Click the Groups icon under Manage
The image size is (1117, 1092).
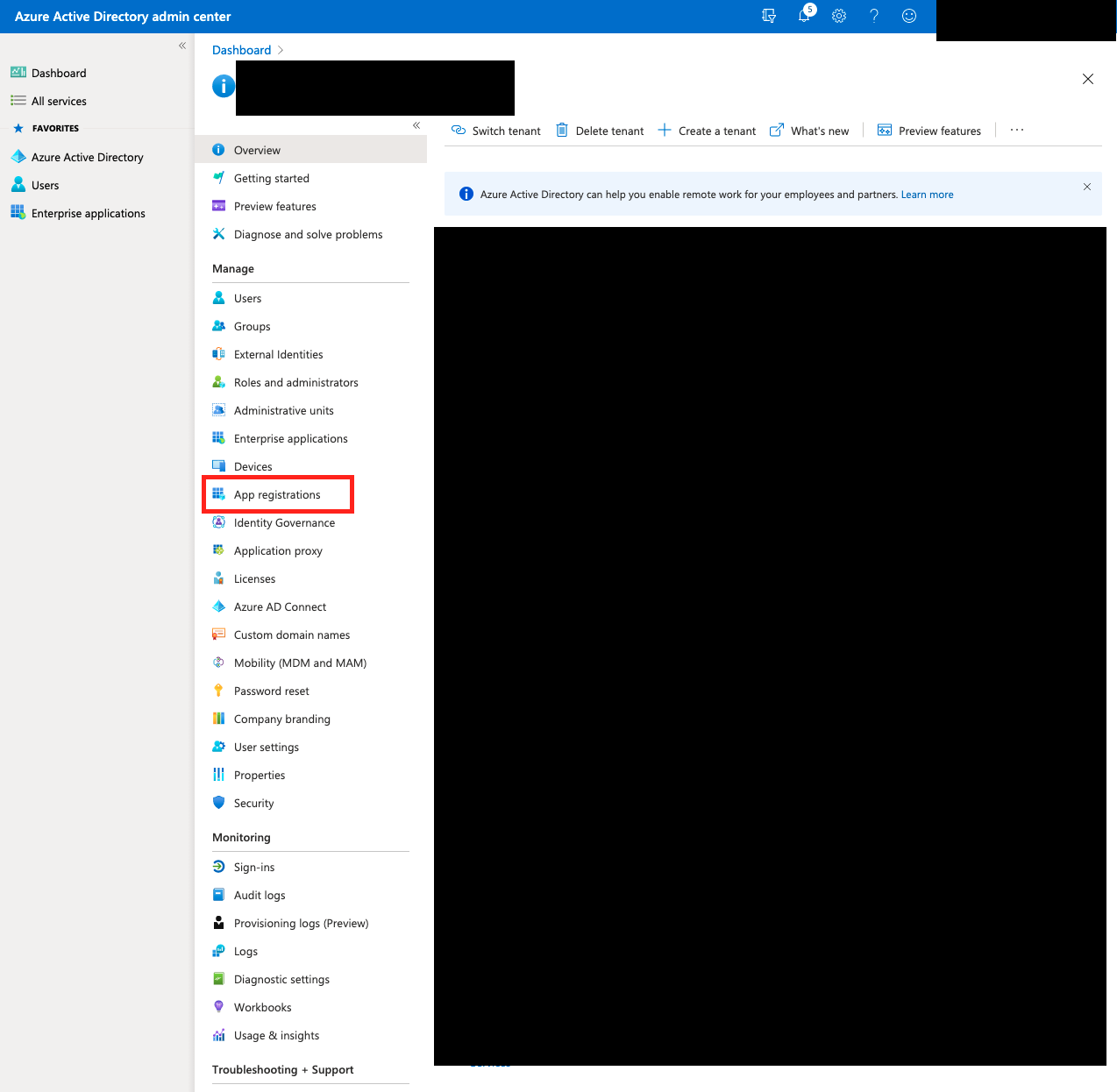coord(218,326)
